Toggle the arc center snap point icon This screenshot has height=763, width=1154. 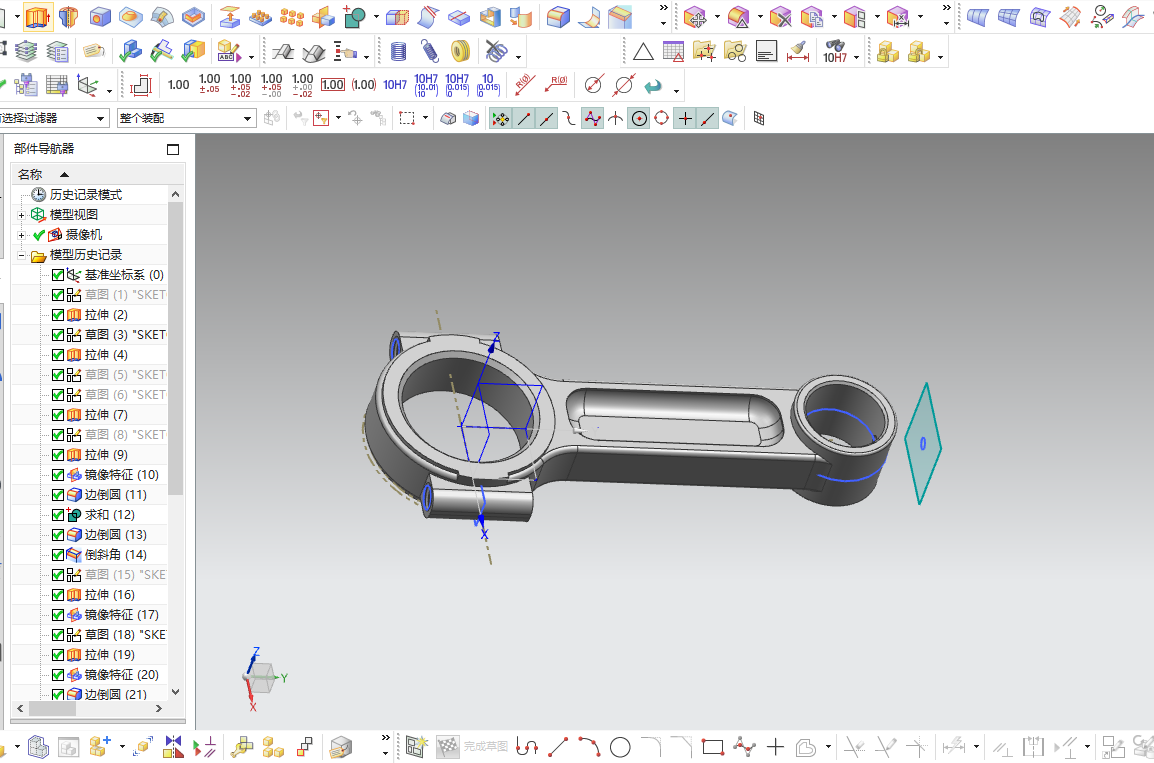pos(640,118)
